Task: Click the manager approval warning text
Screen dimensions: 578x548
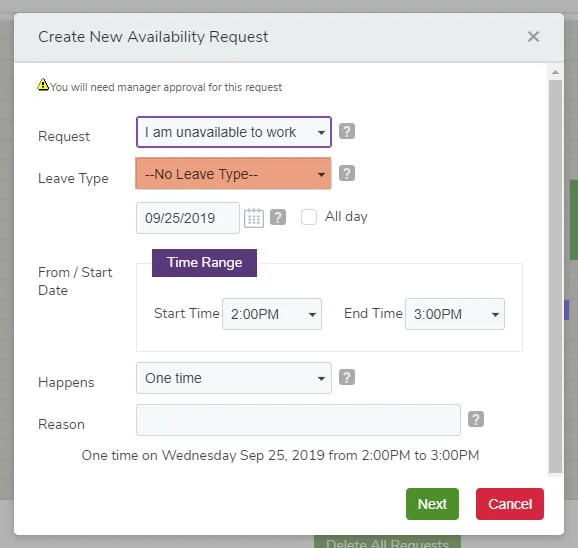Action: tap(166, 87)
